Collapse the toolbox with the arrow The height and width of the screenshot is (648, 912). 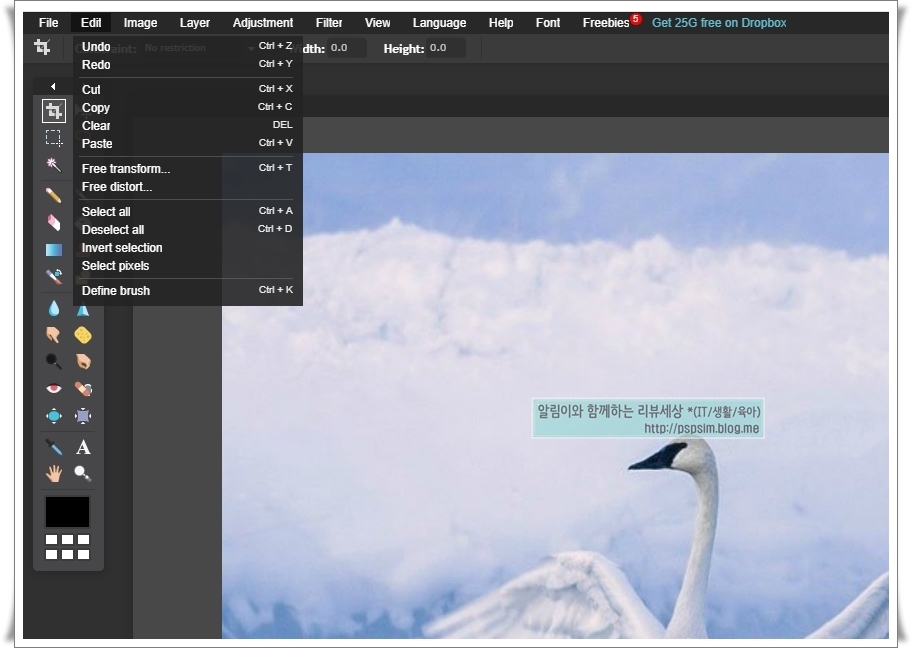click(53, 87)
